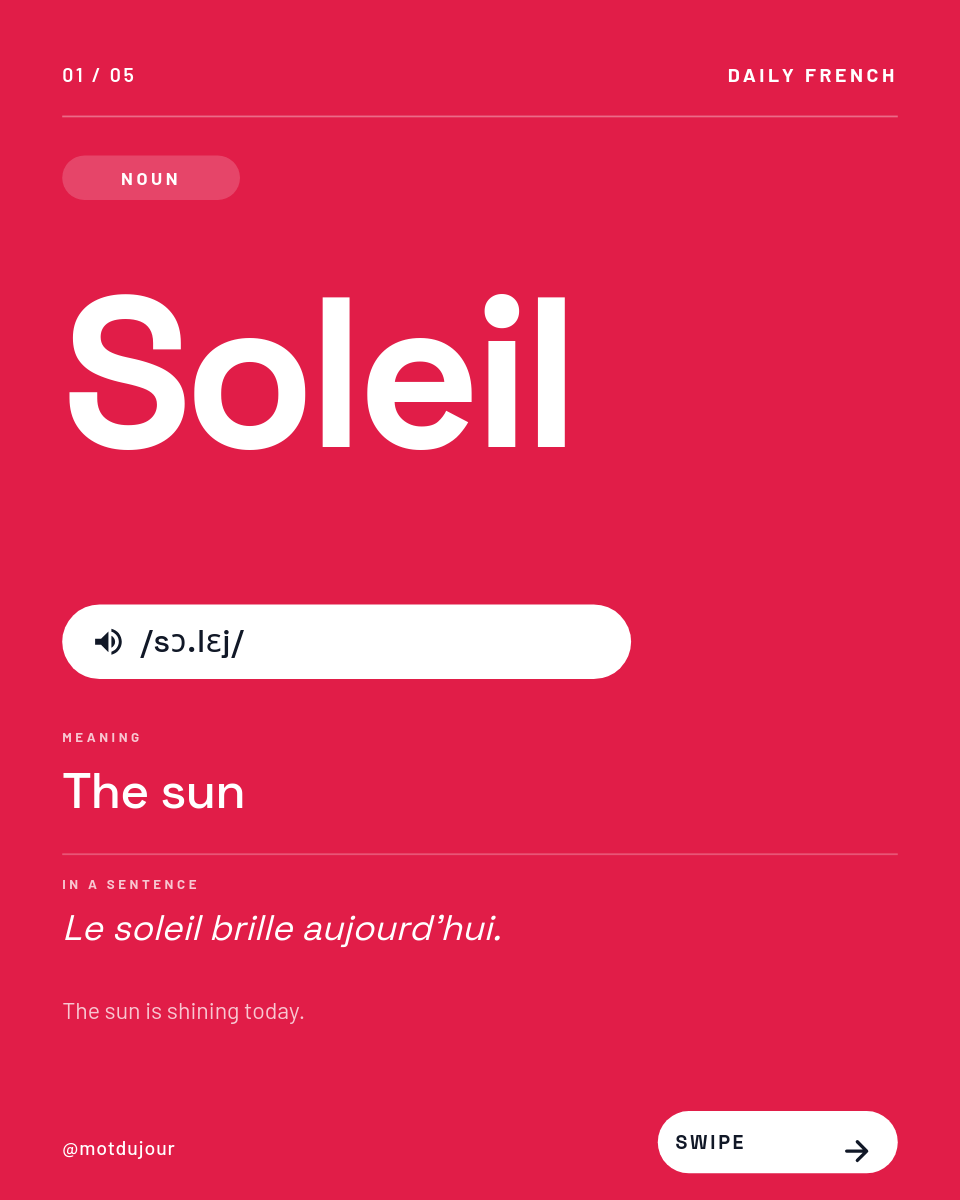The height and width of the screenshot is (1200, 960).
Task: Click the MEANING section label
Action: click(x=102, y=738)
